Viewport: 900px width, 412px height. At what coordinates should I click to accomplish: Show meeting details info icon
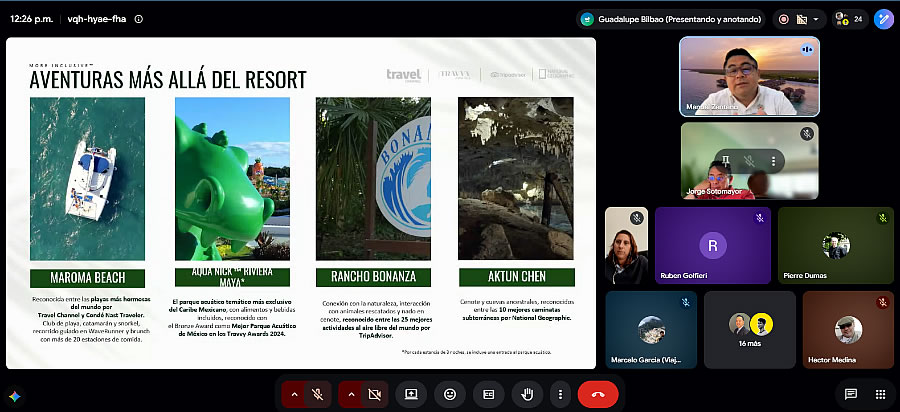(x=138, y=19)
